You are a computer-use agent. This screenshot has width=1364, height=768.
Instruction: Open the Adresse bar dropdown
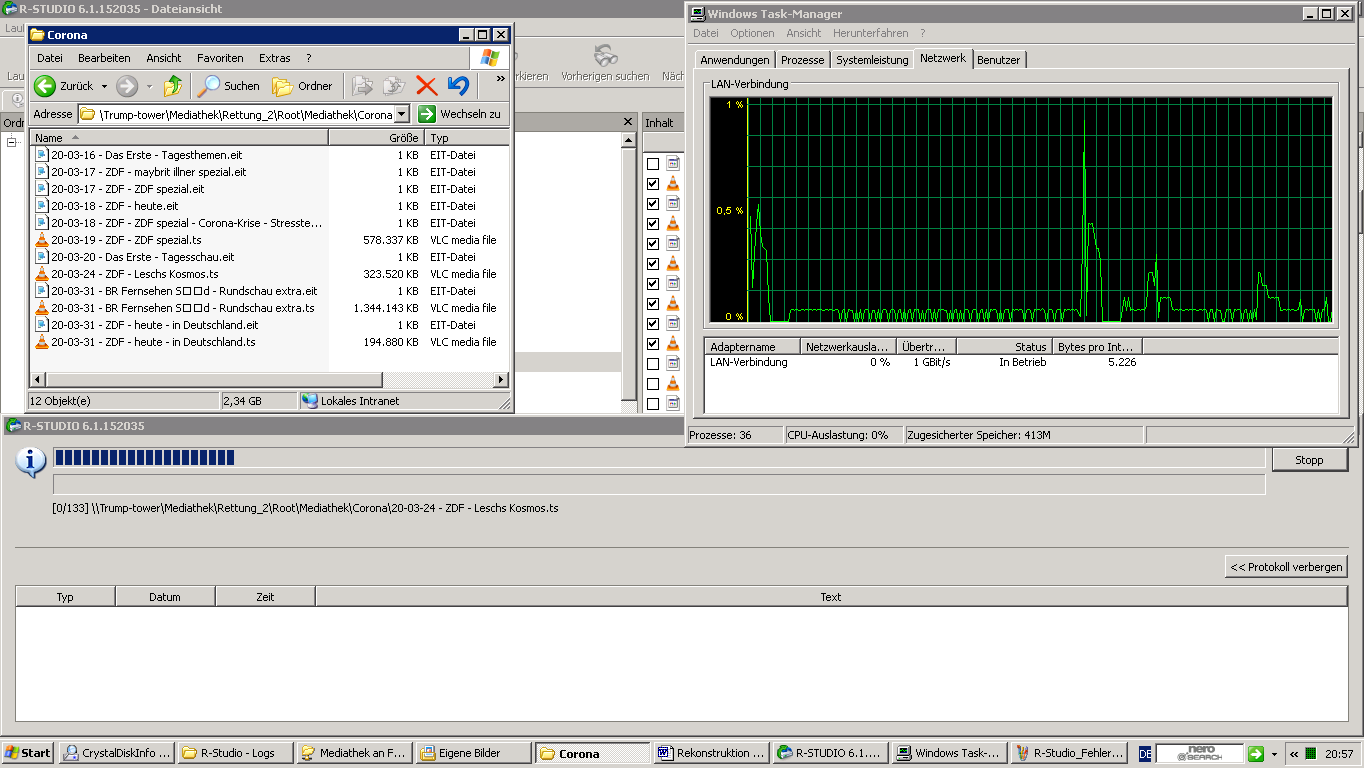[402, 114]
